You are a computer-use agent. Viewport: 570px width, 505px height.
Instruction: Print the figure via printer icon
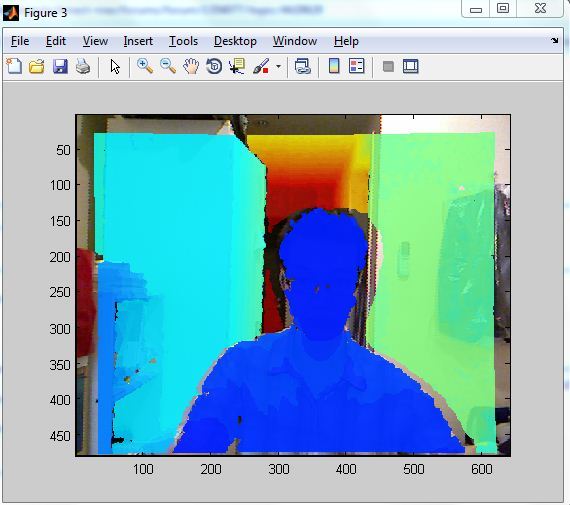coord(83,67)
